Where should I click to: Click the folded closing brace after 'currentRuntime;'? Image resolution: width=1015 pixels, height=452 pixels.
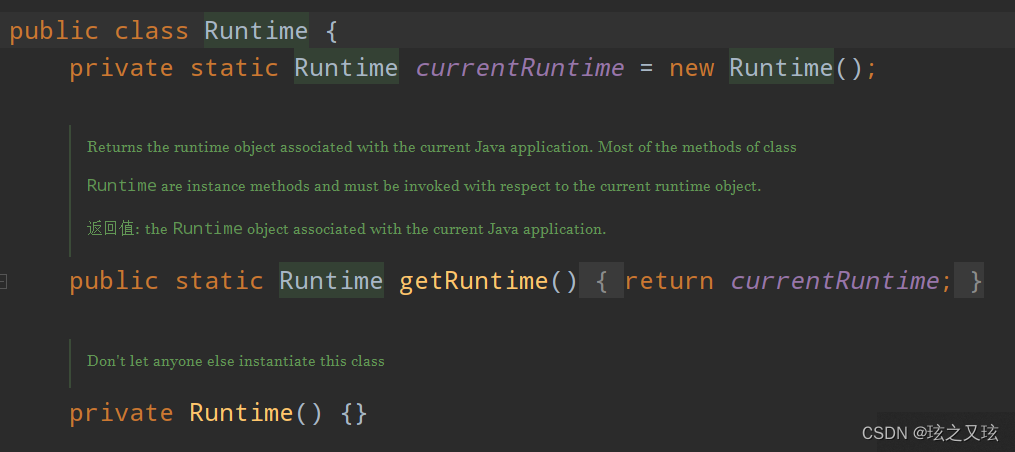tap(970, 280)
